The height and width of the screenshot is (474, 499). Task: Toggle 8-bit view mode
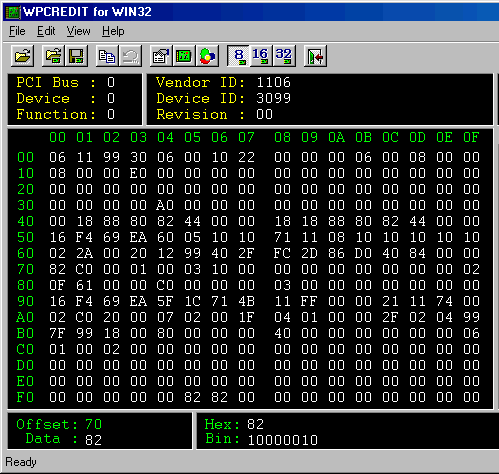click(x=238, y=56)
